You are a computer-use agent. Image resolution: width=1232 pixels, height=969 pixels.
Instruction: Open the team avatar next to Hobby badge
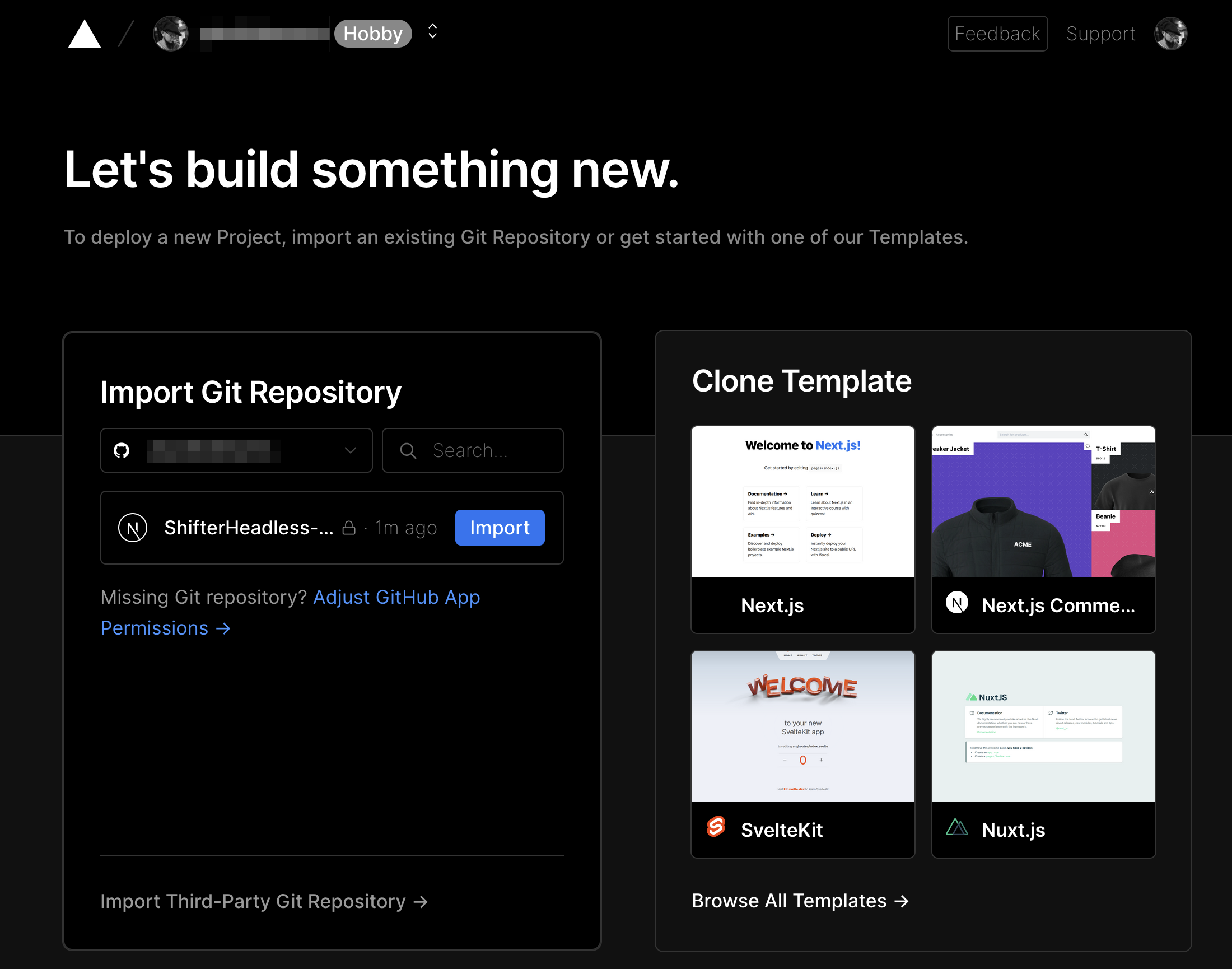[171, 34]
